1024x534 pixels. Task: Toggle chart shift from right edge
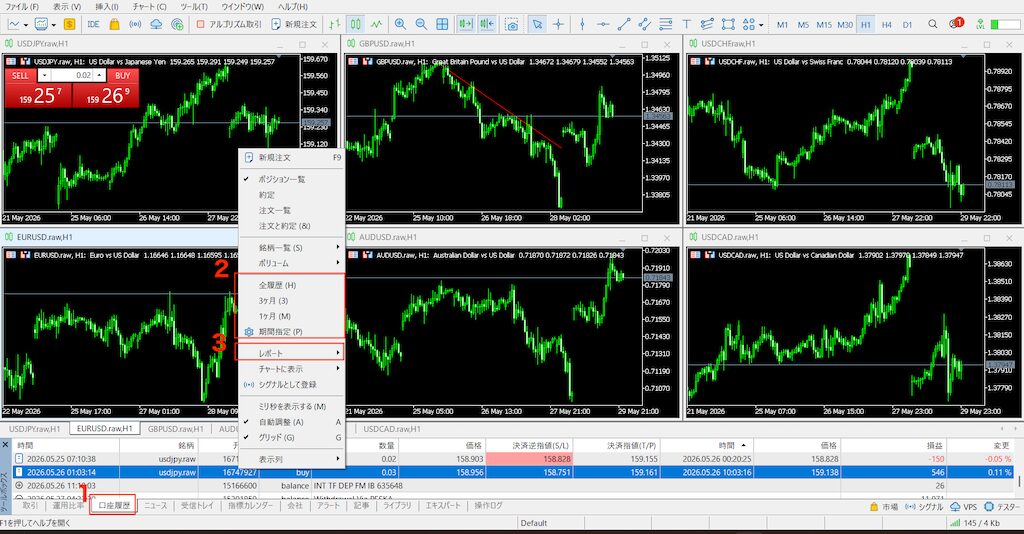pos(487,24)
